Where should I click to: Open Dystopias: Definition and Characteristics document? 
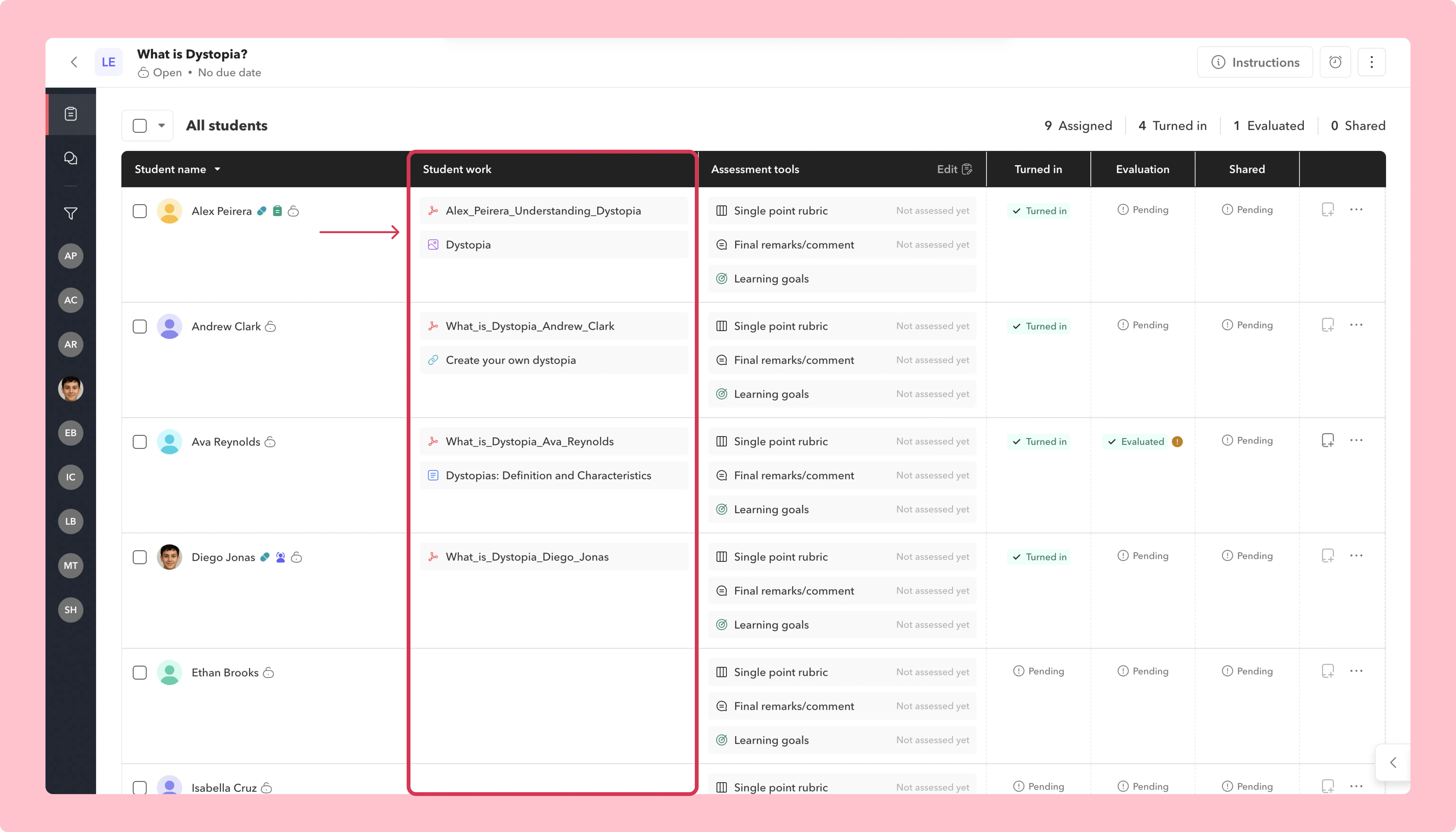pos(554,475)
